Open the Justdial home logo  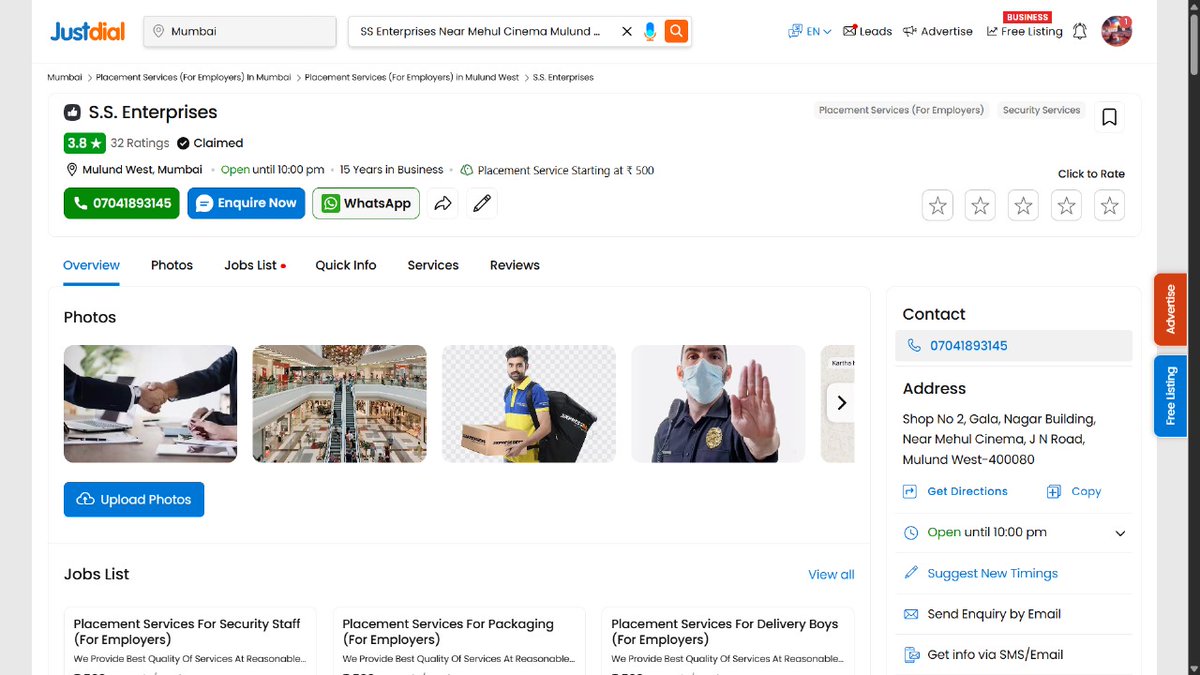88,31
